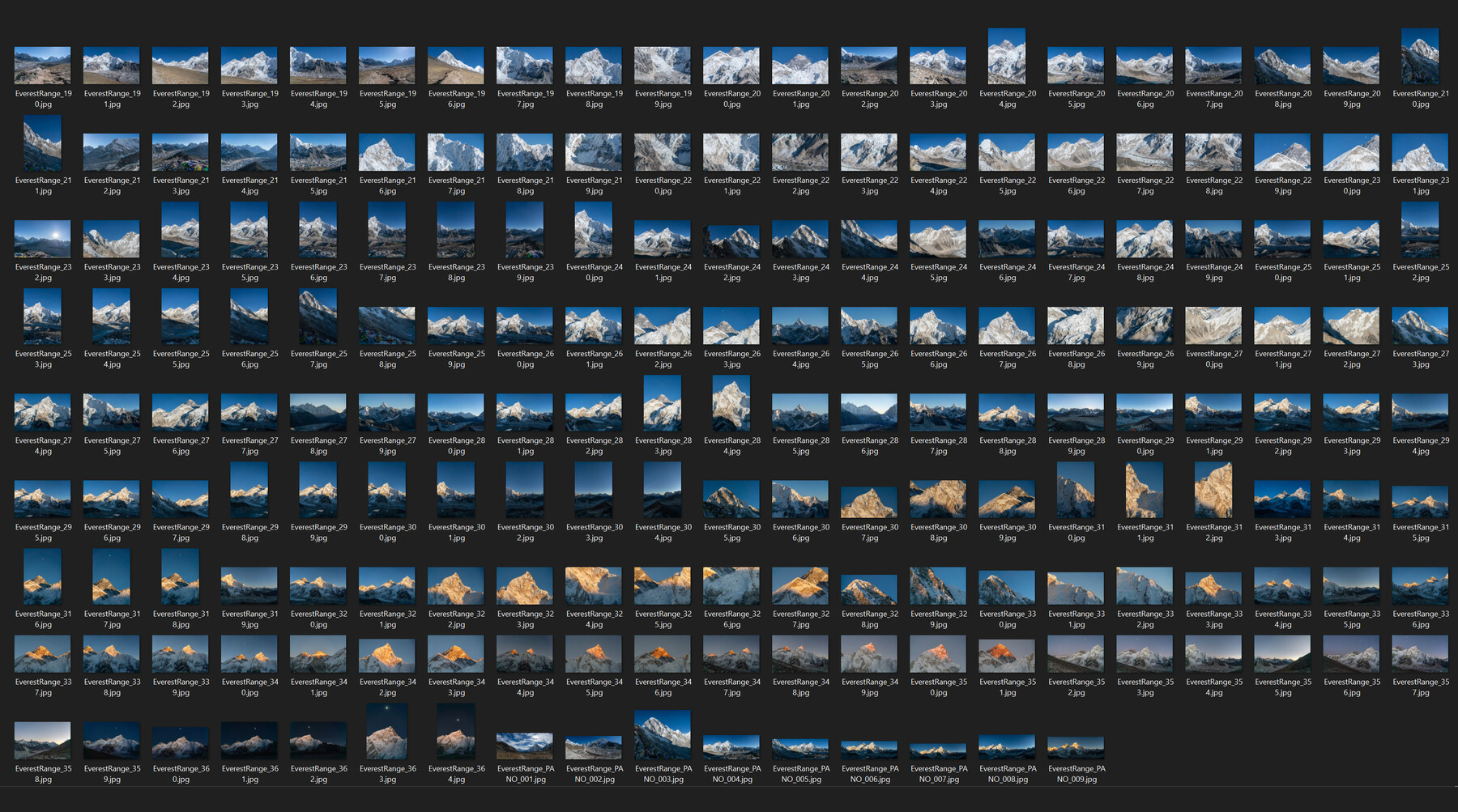This screenshot has height=812, width=1458.
Task: Select the EverestRange_355.jpg thumbnail
Action: tap(1282, 653)
